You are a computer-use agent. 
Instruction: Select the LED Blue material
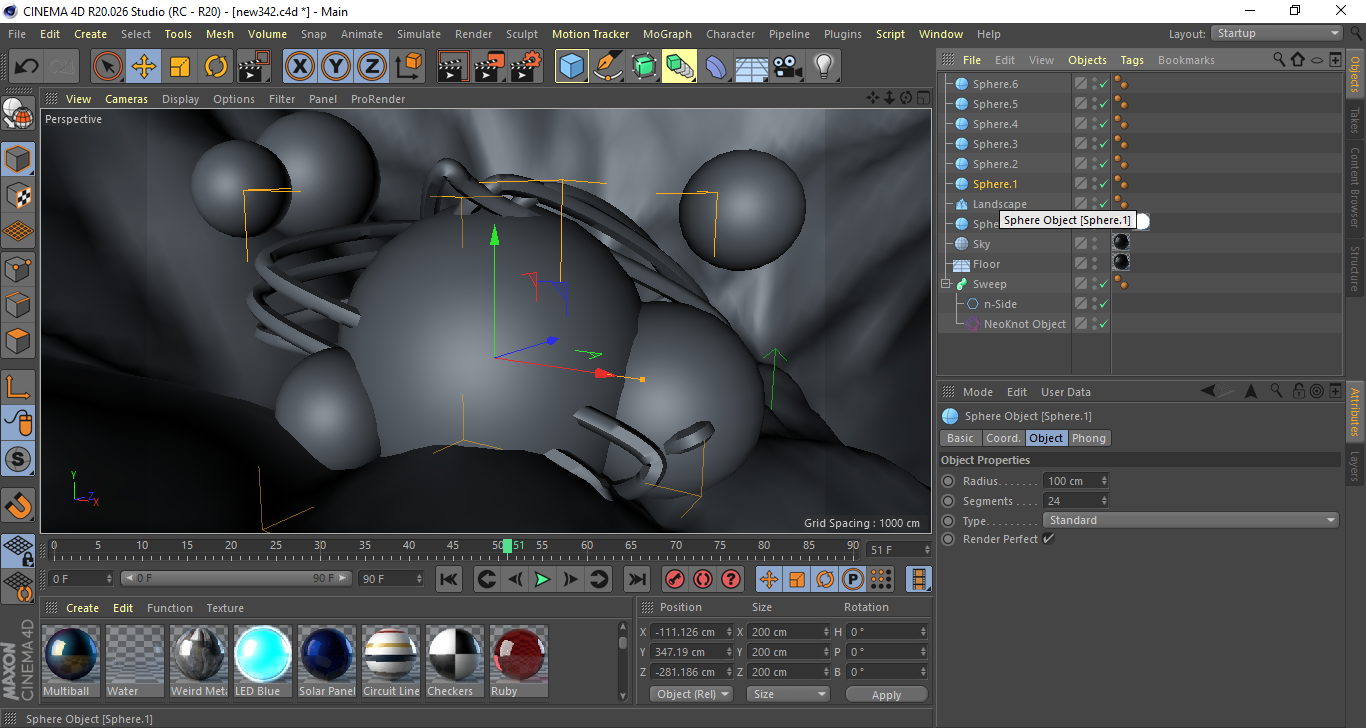pyautogui.click(x=262, y=661)
